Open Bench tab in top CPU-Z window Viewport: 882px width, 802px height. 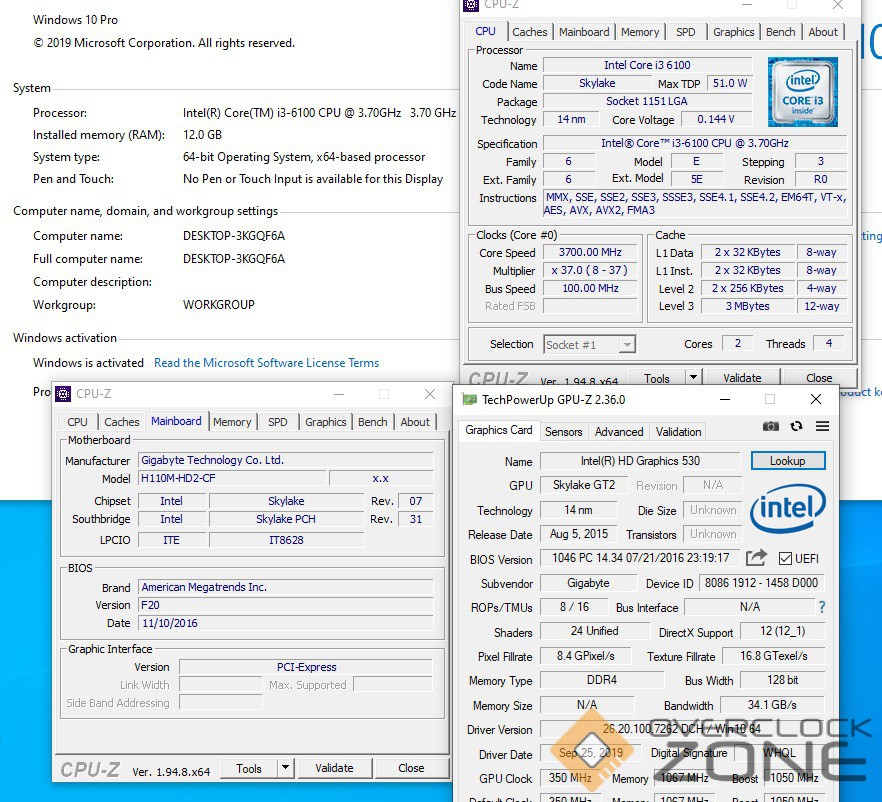(780, 32)
